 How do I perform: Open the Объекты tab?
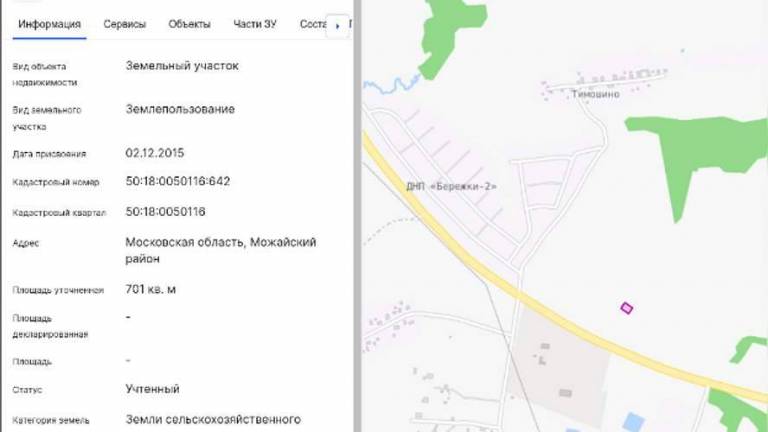[189, 24]
